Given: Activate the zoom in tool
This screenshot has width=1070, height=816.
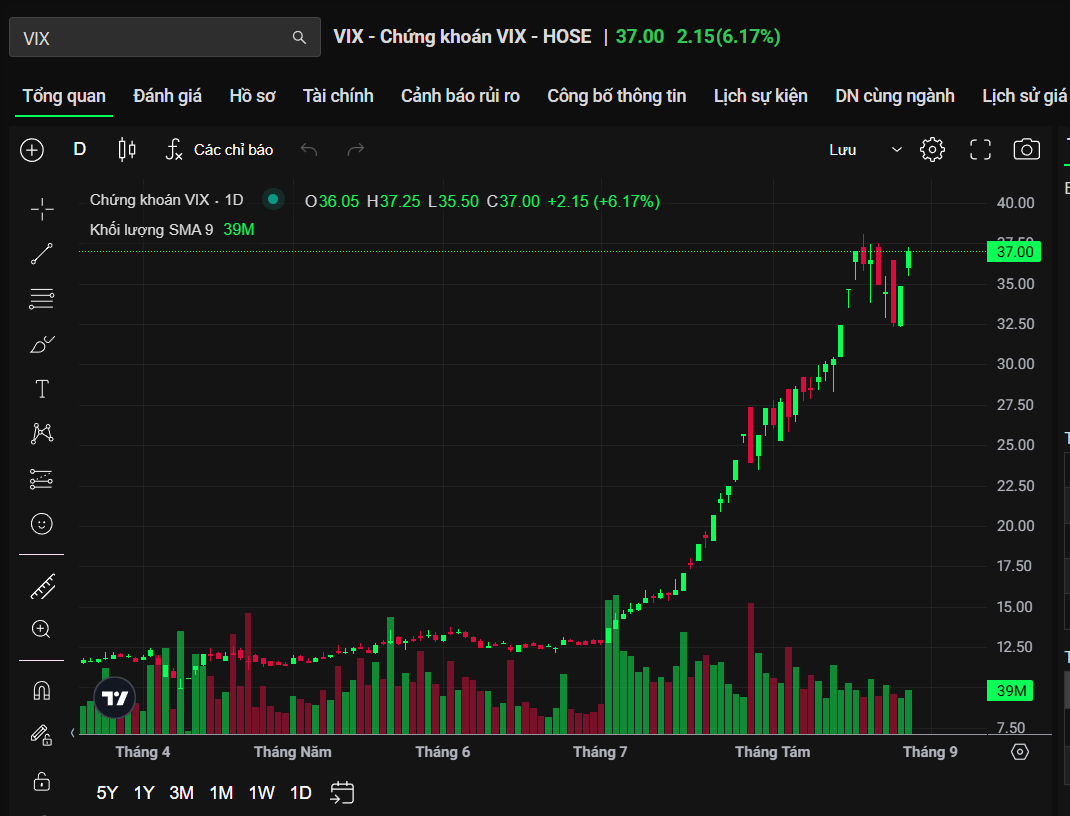Looking at the screenshot, I should coord(41,629).
